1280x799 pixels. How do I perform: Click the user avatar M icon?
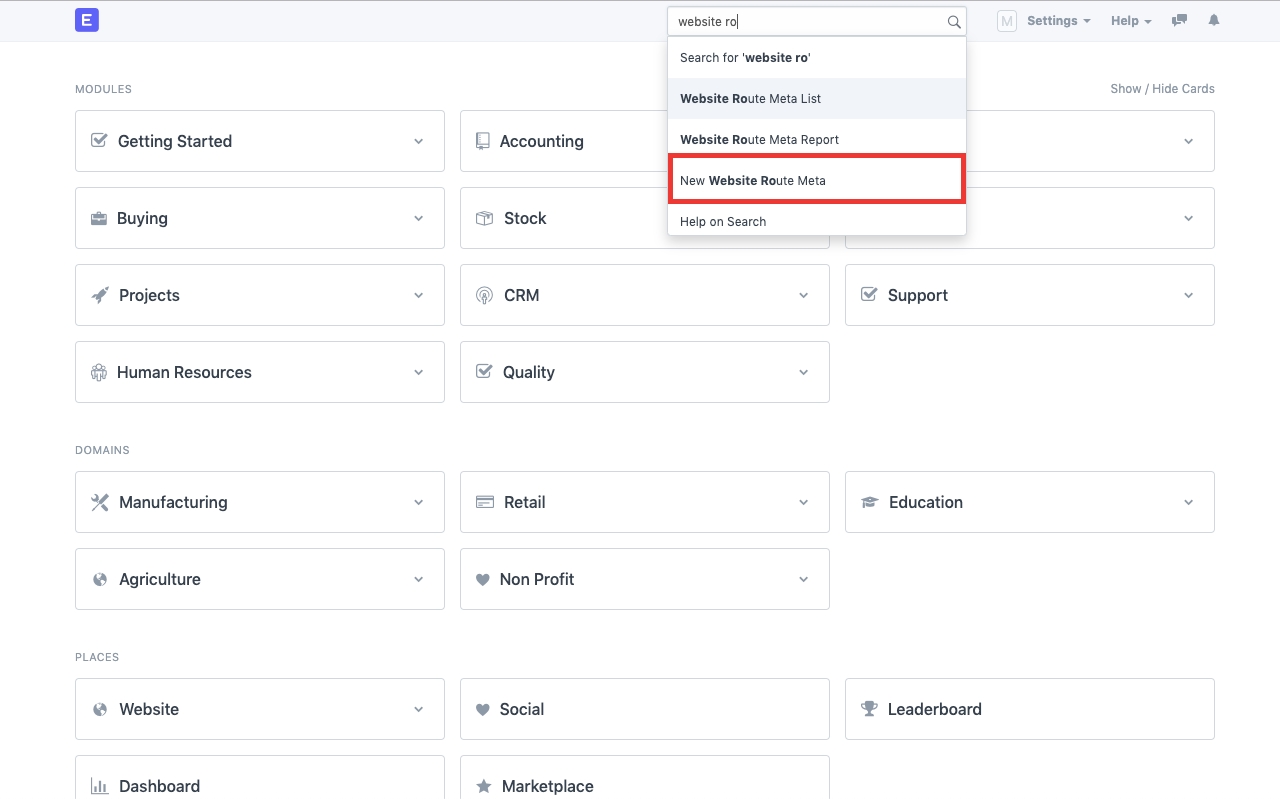1006,21
